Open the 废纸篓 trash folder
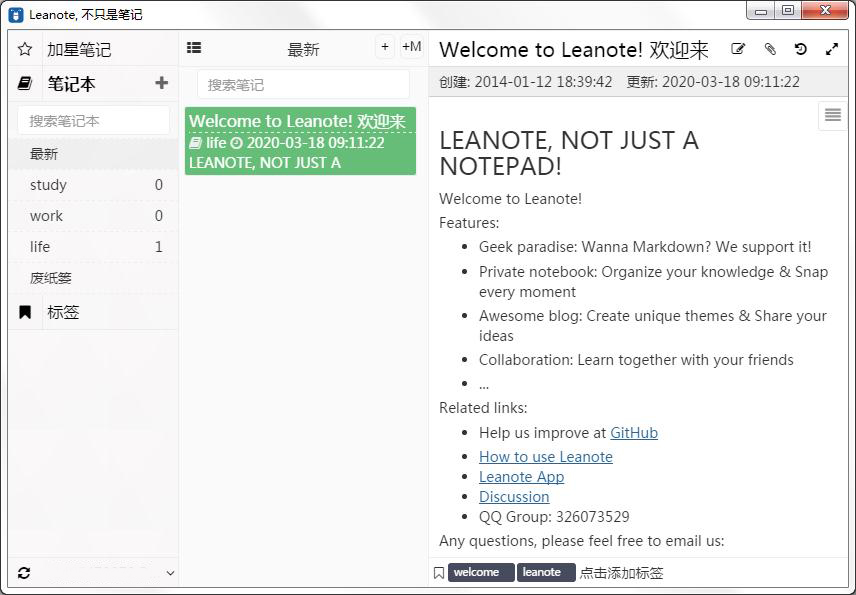The image size is (856, 595). pos(51,278)
